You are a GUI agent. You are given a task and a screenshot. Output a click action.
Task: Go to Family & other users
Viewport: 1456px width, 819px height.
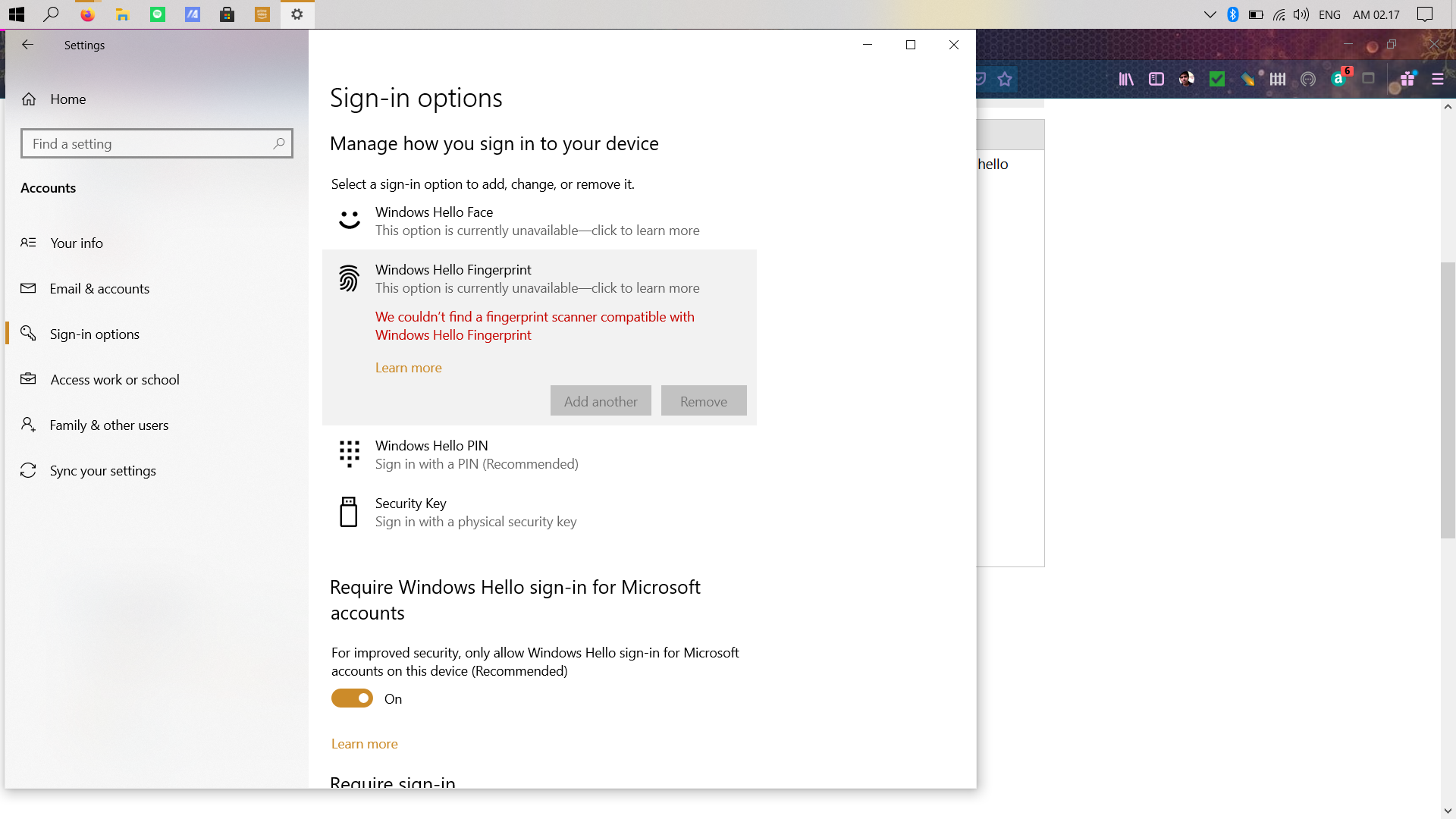[109, 425]
